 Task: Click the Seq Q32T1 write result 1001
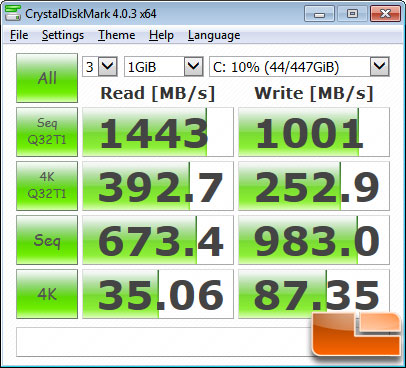pos(314,132)
